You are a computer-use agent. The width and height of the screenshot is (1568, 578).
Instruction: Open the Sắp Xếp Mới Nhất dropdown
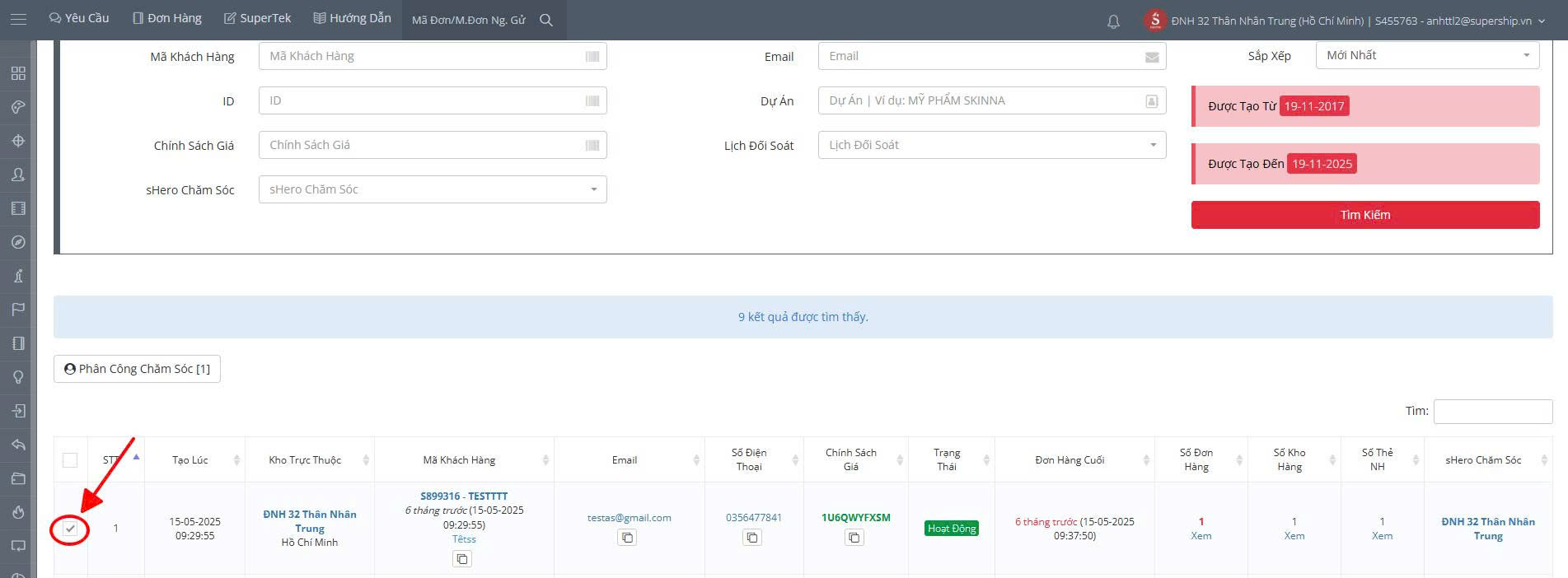[x=1428, y=55]
